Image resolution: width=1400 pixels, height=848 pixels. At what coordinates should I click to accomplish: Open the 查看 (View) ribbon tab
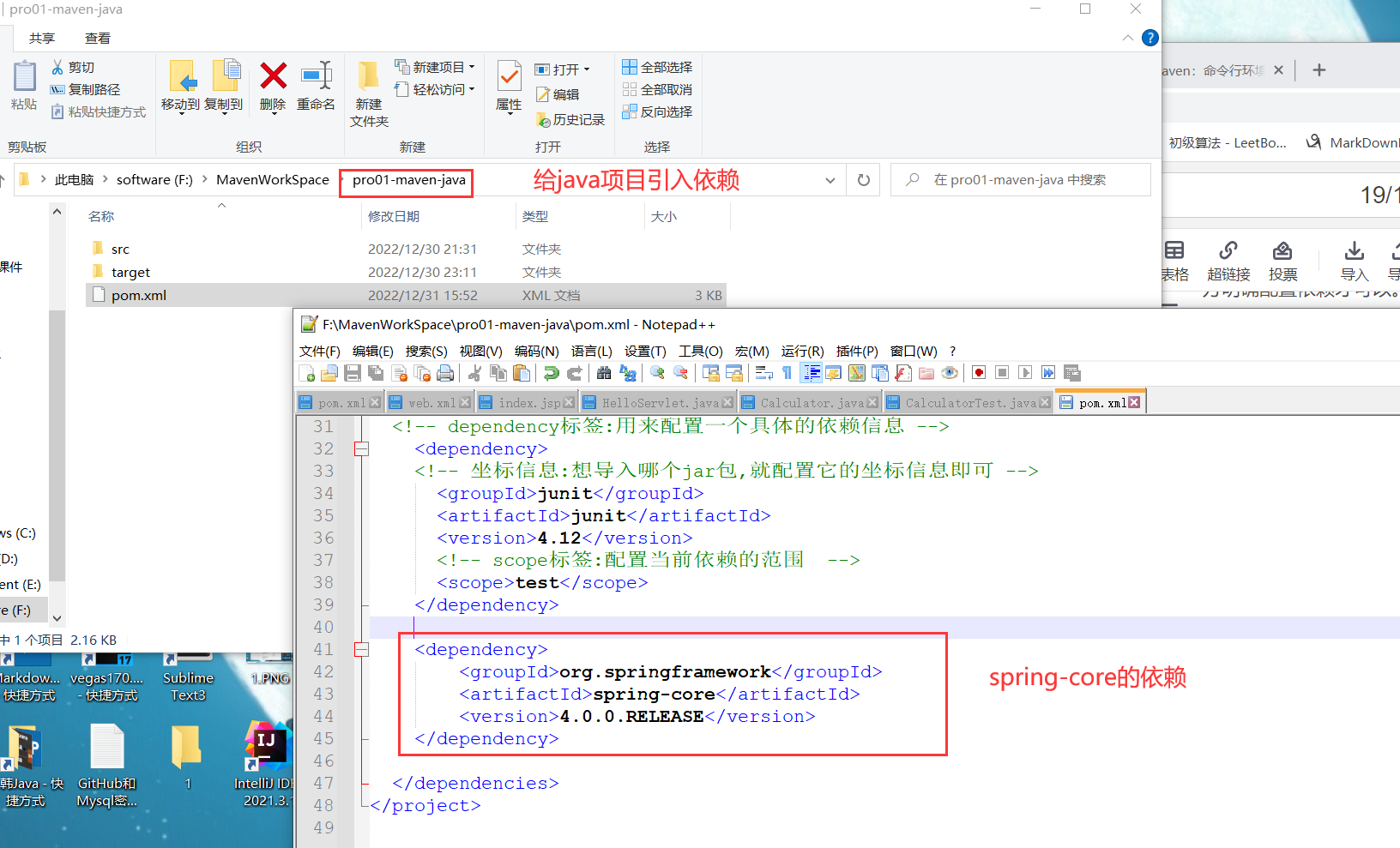97,38
